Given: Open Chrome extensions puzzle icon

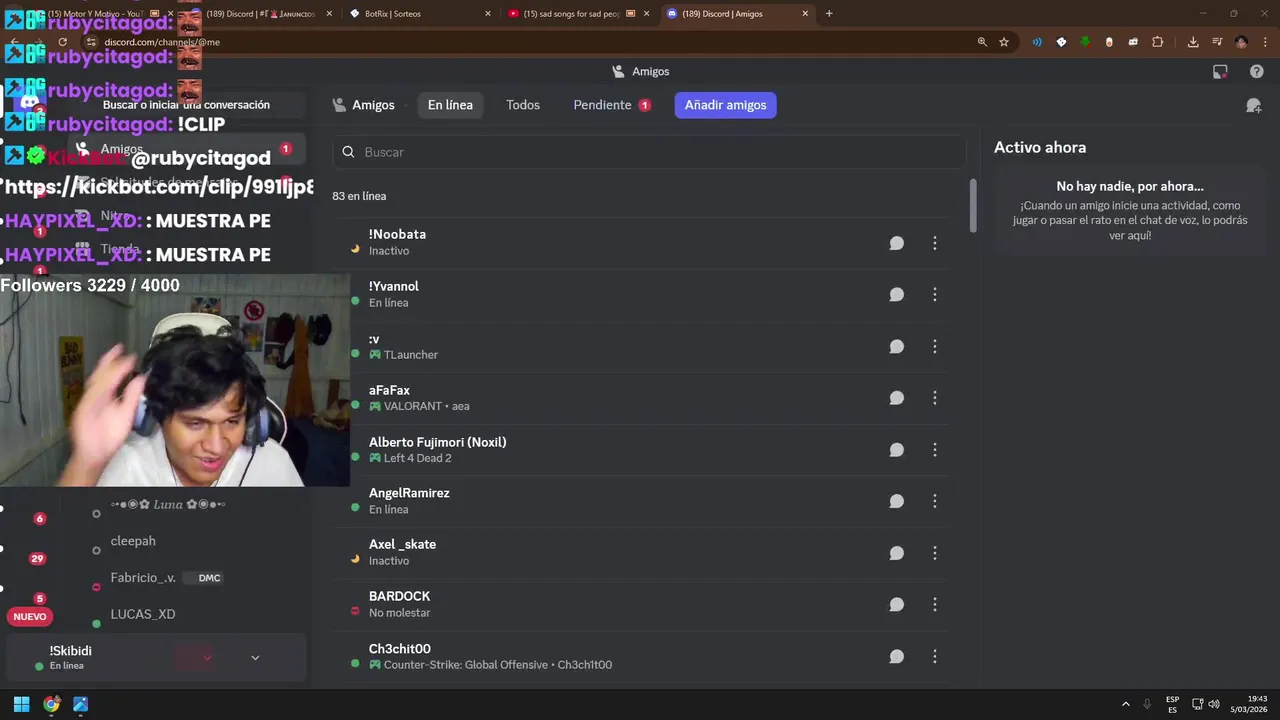Looking at the screenshot, I should pos(1158,42).
